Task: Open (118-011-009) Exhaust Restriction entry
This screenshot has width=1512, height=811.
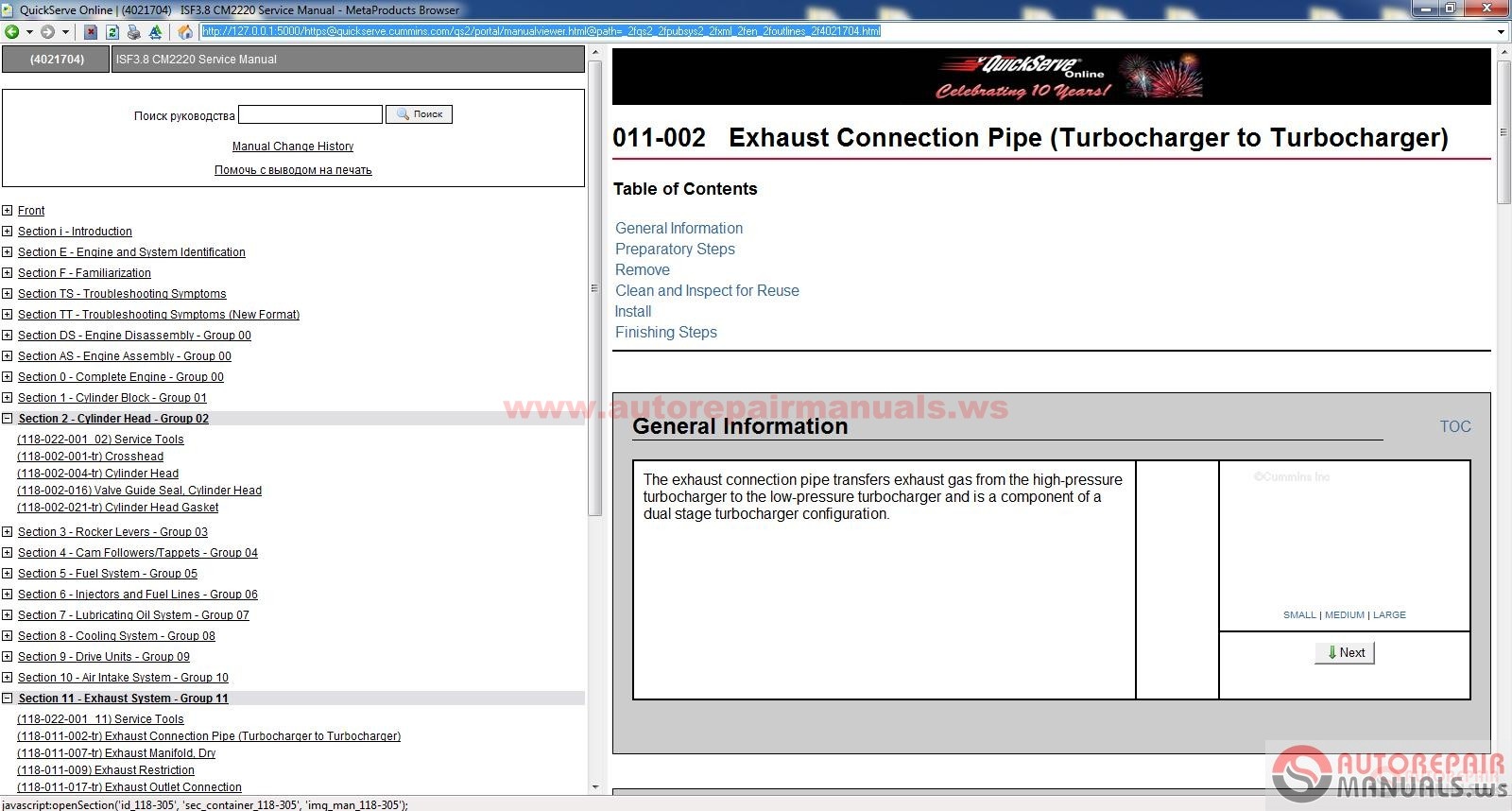Action: 106,770
